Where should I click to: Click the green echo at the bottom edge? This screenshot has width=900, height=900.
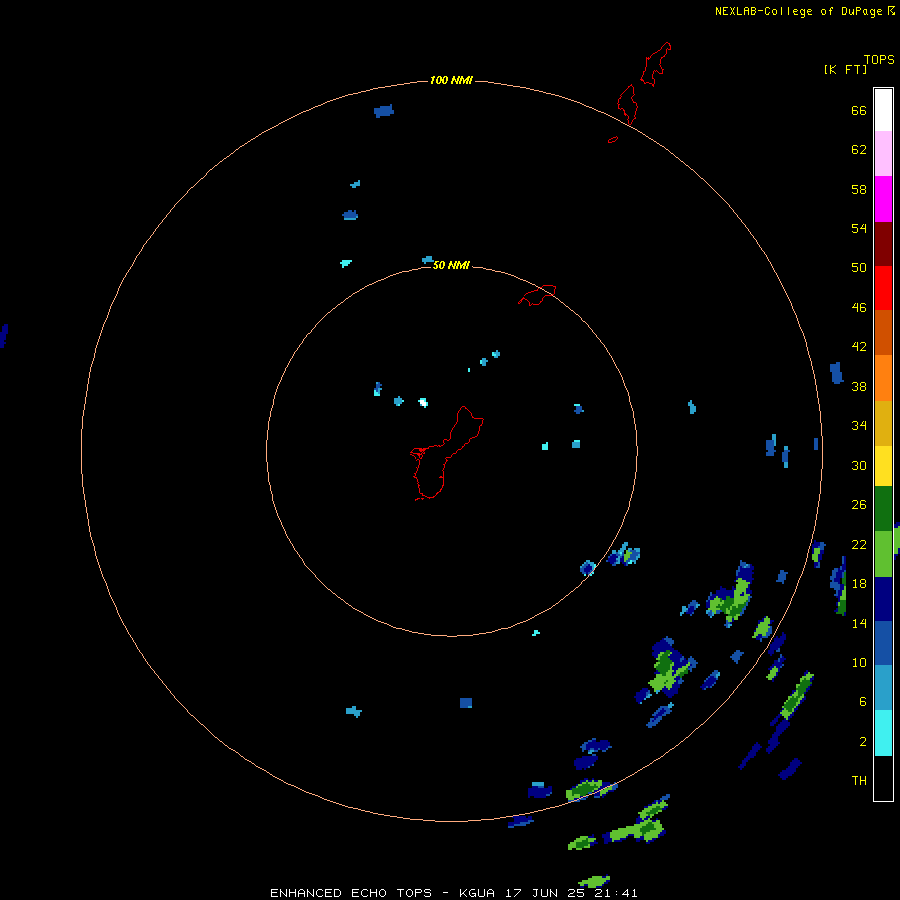tap(594, 881)
